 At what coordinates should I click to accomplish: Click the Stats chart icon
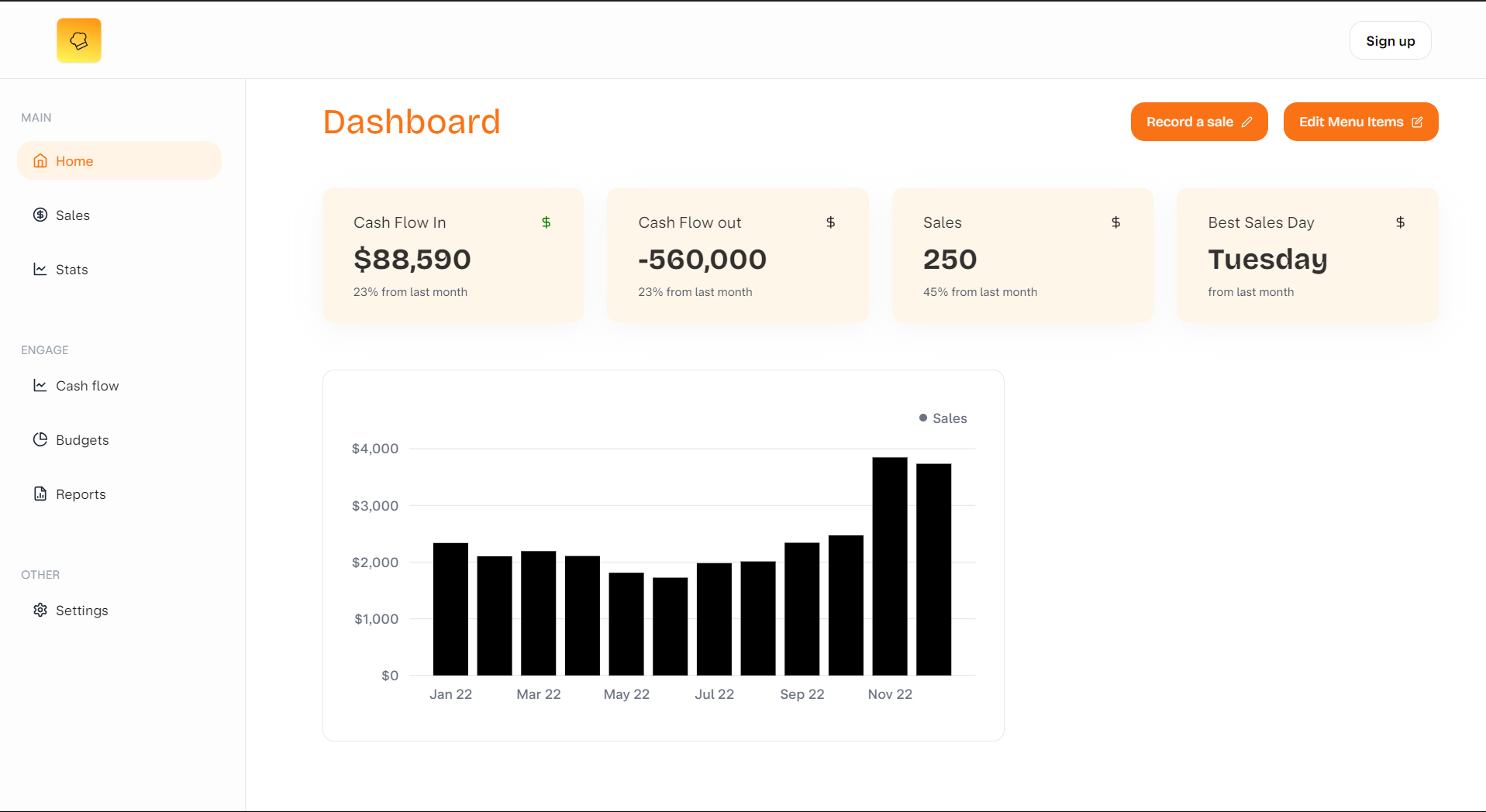click(40, 269)
